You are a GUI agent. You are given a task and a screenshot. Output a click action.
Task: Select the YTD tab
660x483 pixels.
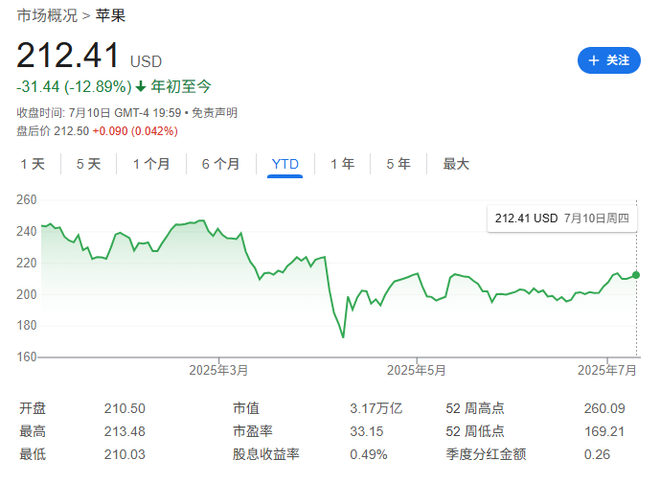(285, 164)
